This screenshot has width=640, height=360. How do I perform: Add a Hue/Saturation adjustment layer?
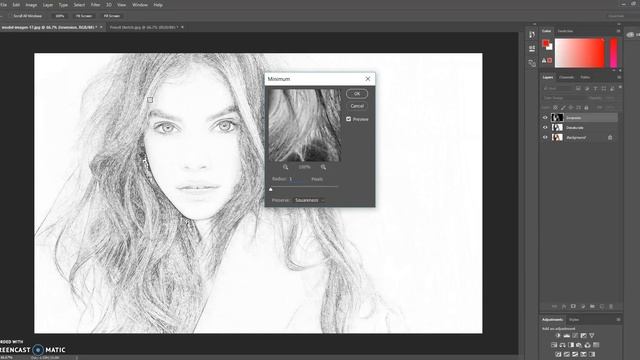coord(554,345)
